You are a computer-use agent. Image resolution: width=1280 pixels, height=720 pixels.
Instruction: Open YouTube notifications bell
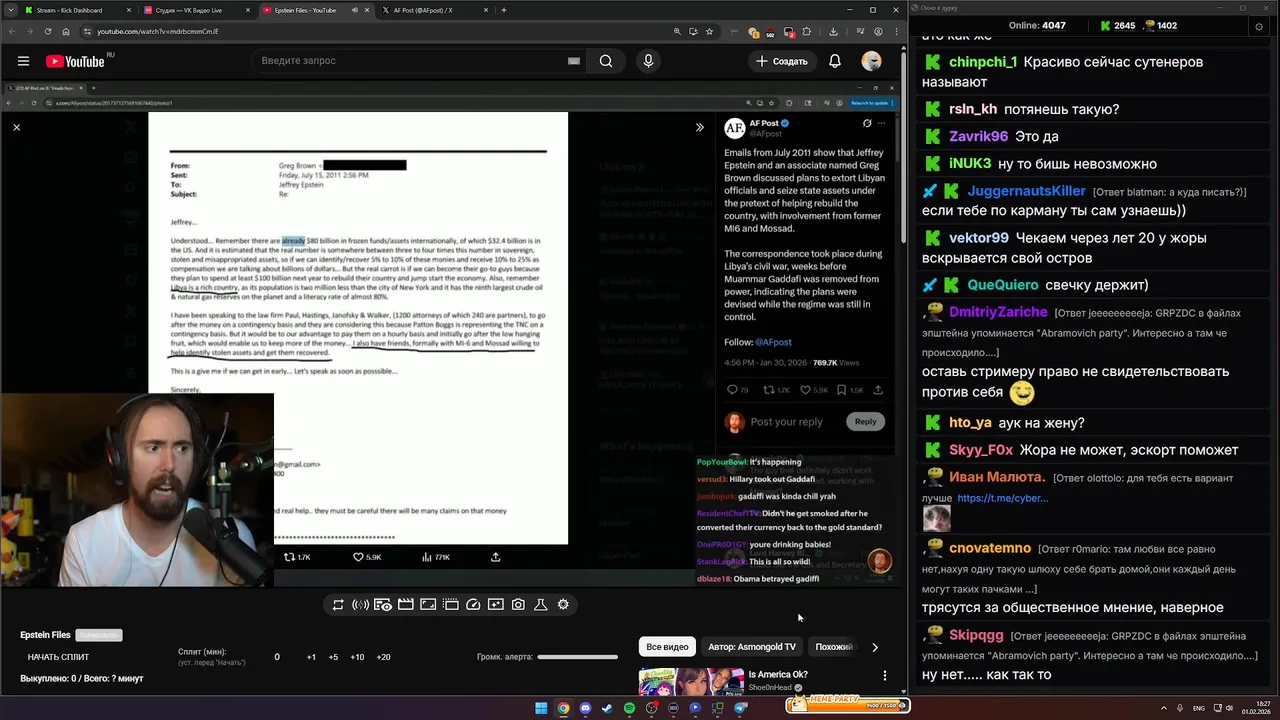pos(835,61)
